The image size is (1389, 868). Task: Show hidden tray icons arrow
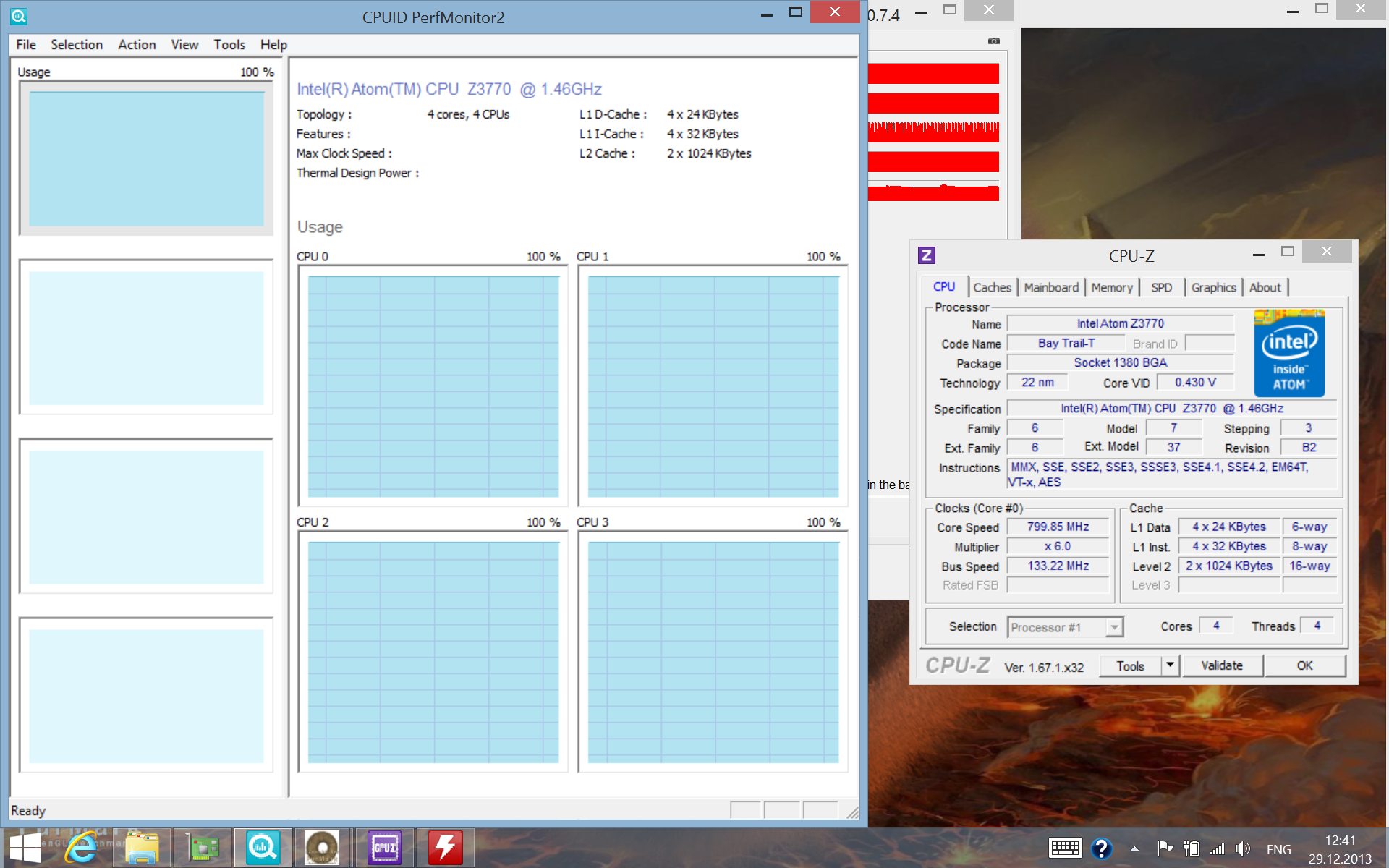click(1134, 849)
